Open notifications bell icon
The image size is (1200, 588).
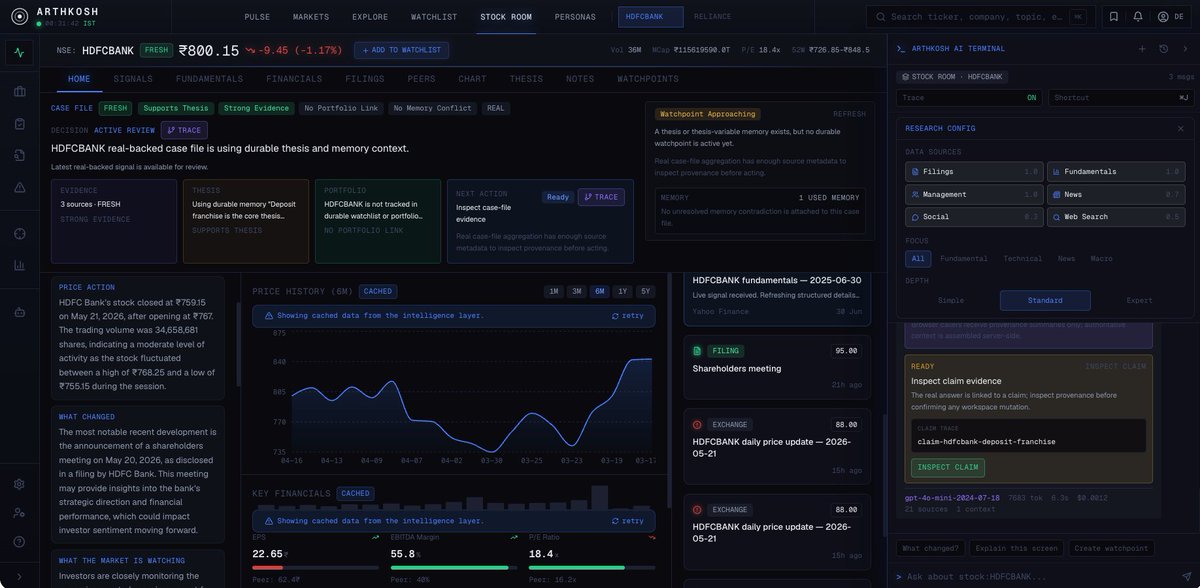1138,17
